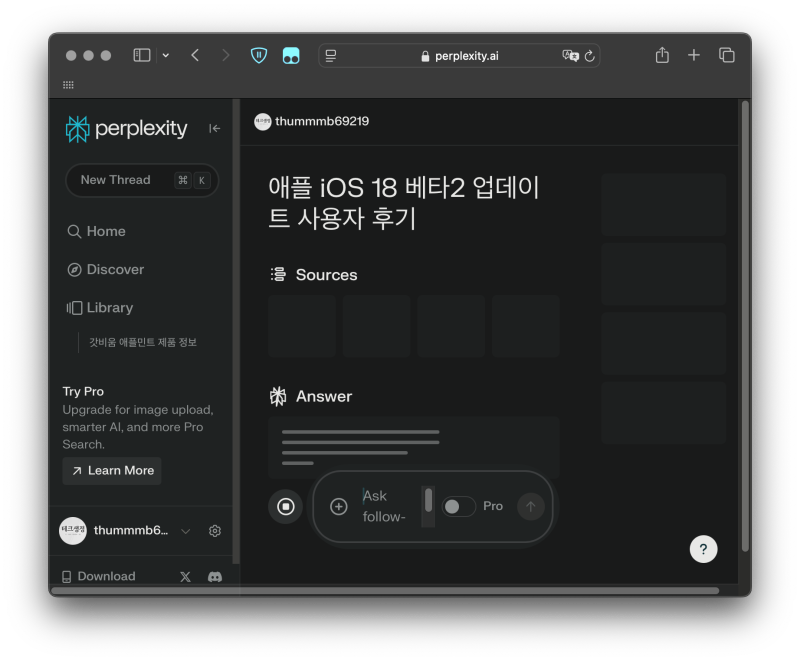This screenshot has width=800, height=661.
Task: Click the attach plus icon in follow-up bar
Action: coord(339,504)
